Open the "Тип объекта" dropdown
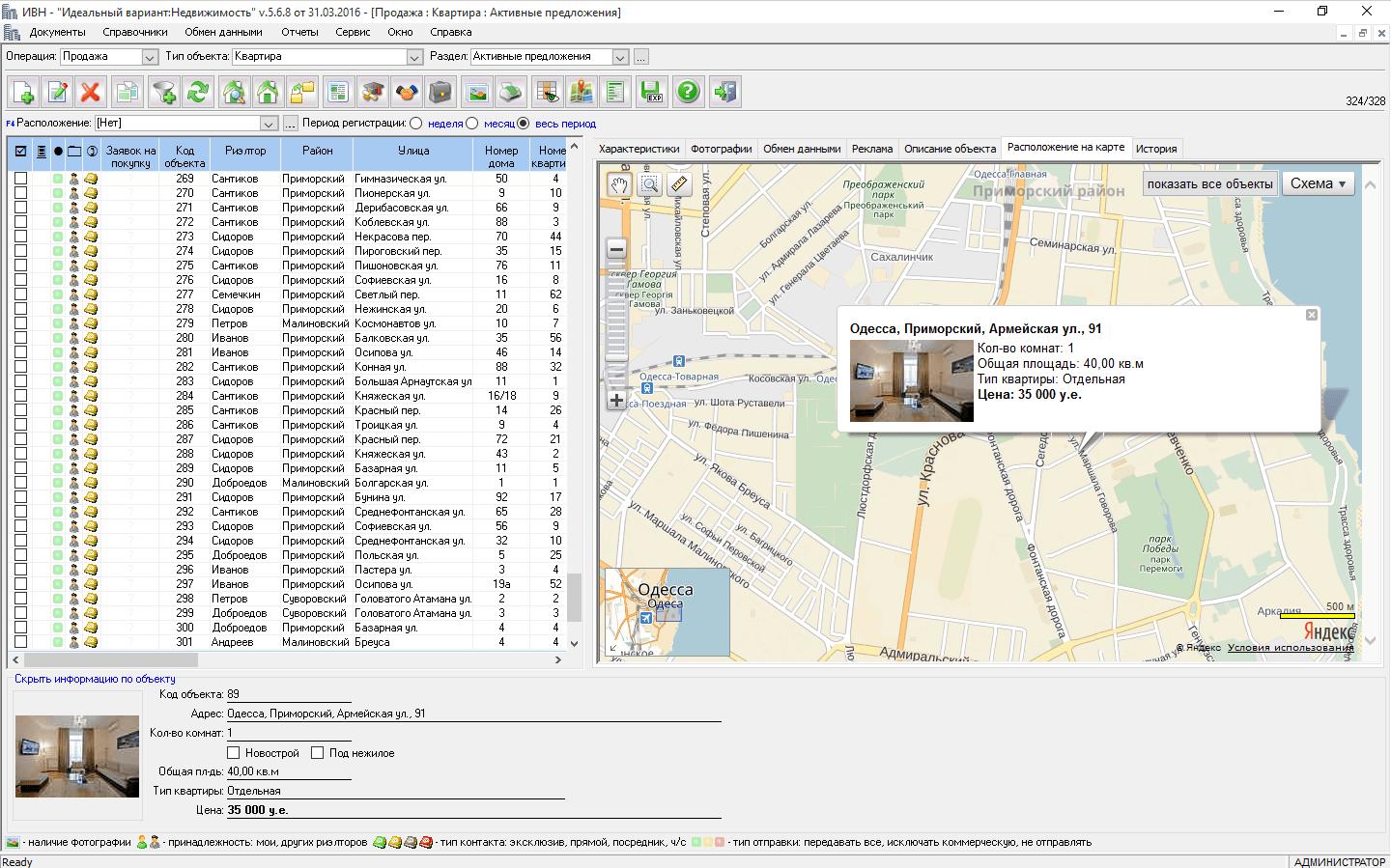1391x868 pixels. tap(414, 57)
